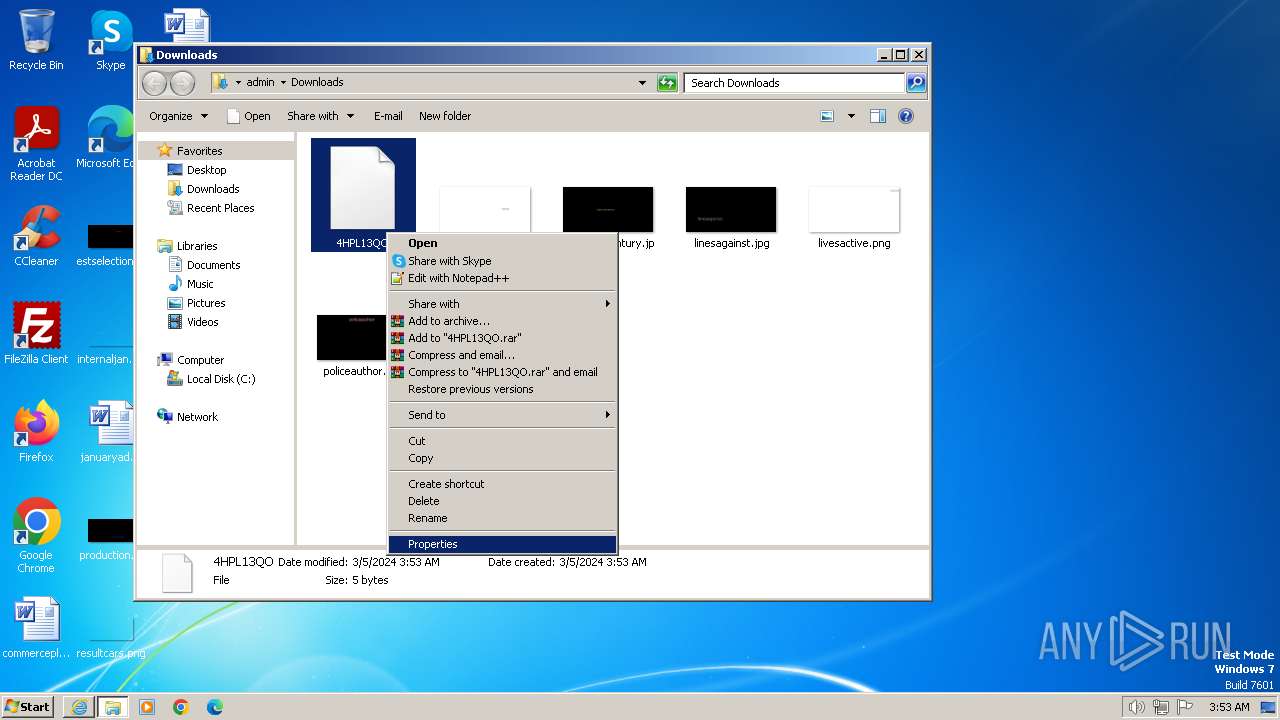Click the E-mail toolbar button
This screenshot has width=1280, height=720.
[x=388, y=116]
